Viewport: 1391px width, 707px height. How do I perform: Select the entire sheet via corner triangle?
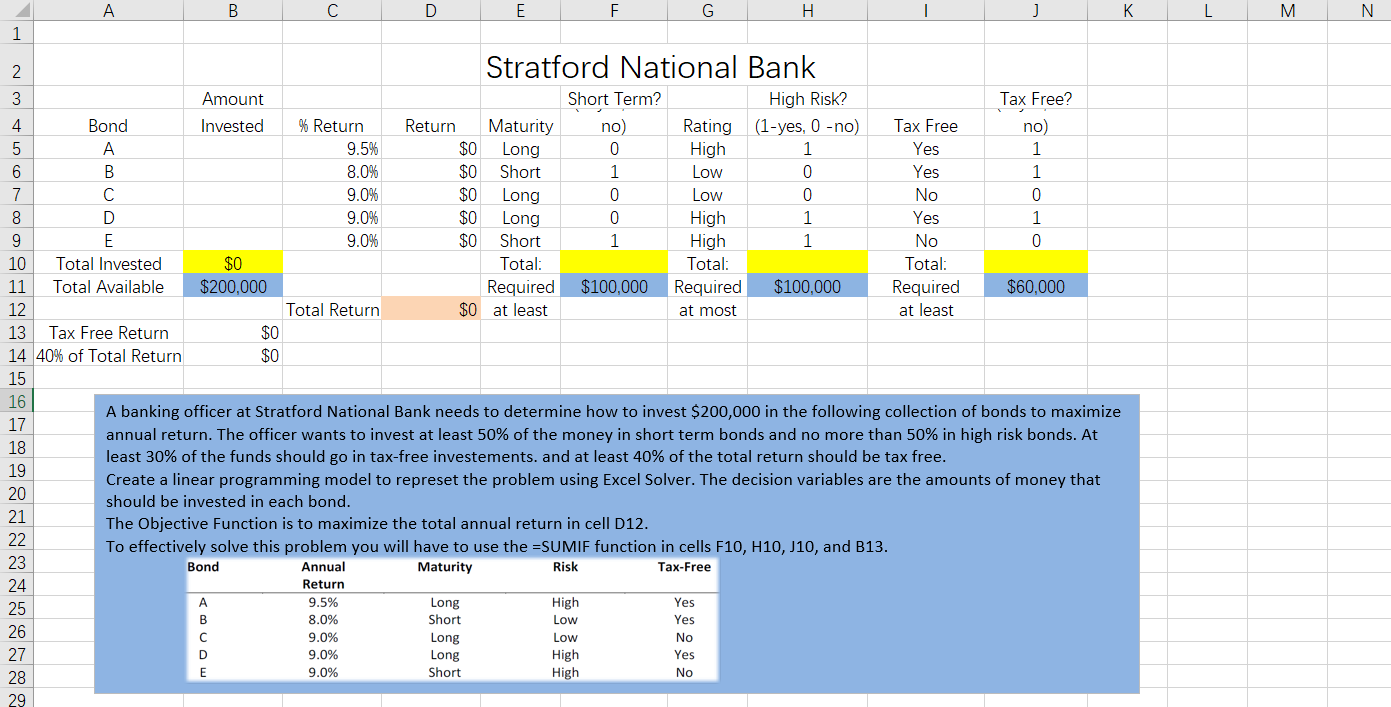(x=17, y=10)
